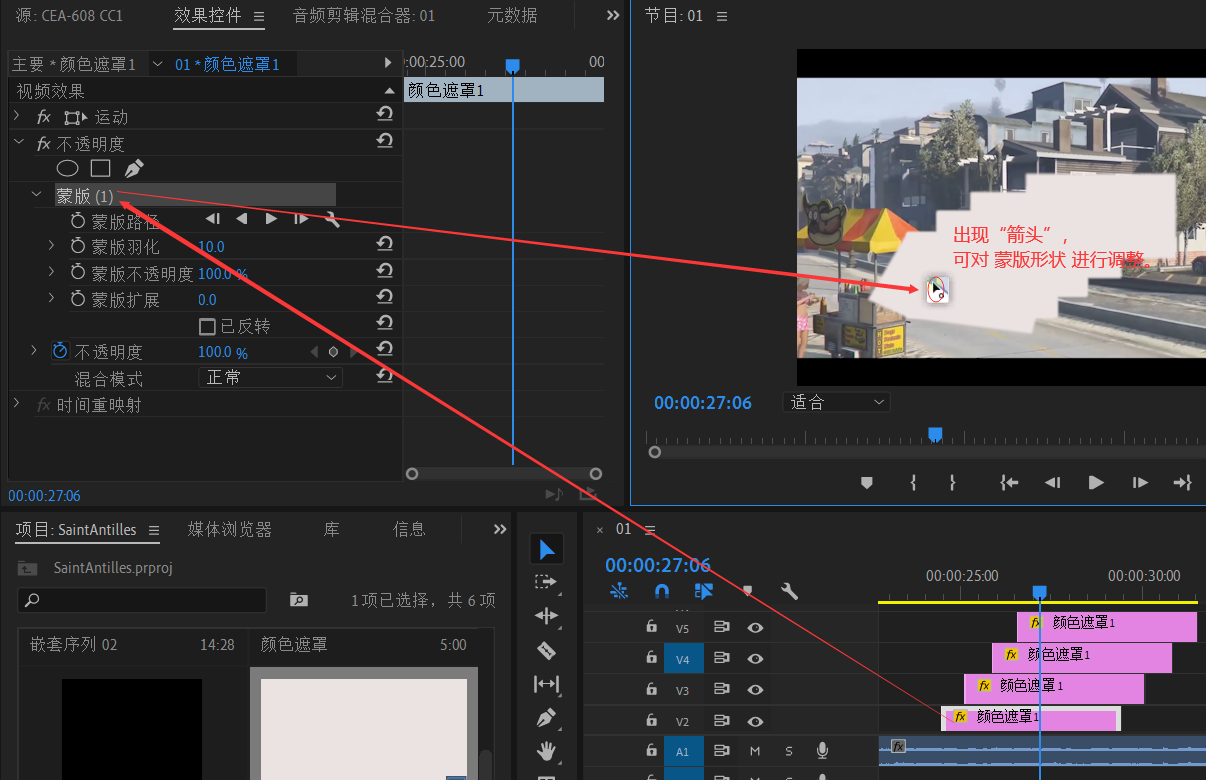Image resolution: width=1206 pixels, height=780 pixels.
Task: Select the Pen tool in toolbox
Action: pos(546,718)
